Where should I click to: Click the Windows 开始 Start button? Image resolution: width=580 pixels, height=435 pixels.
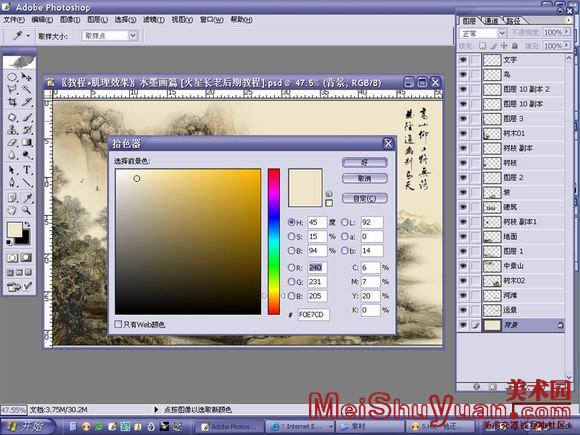pos(28,426)
